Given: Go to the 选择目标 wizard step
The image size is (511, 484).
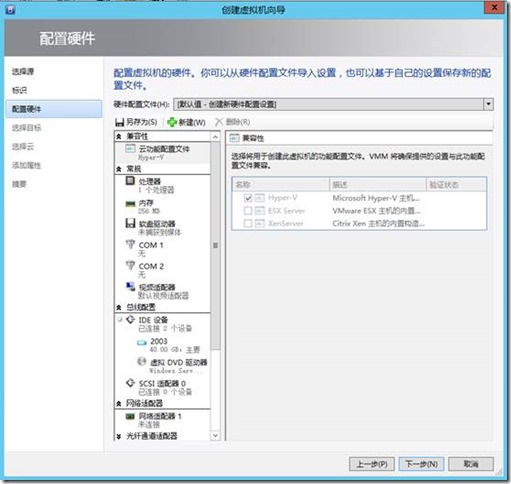Looking at the screenshot, I should point(26,128).
